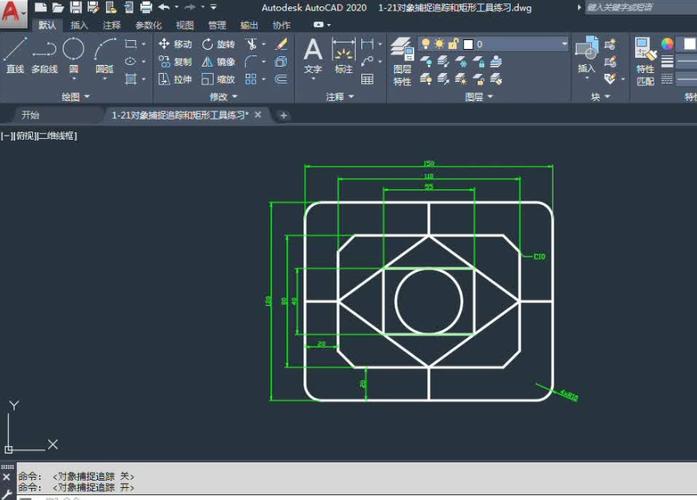Click the Move (移动) tool
697x500 pixels.
[175, 45]
